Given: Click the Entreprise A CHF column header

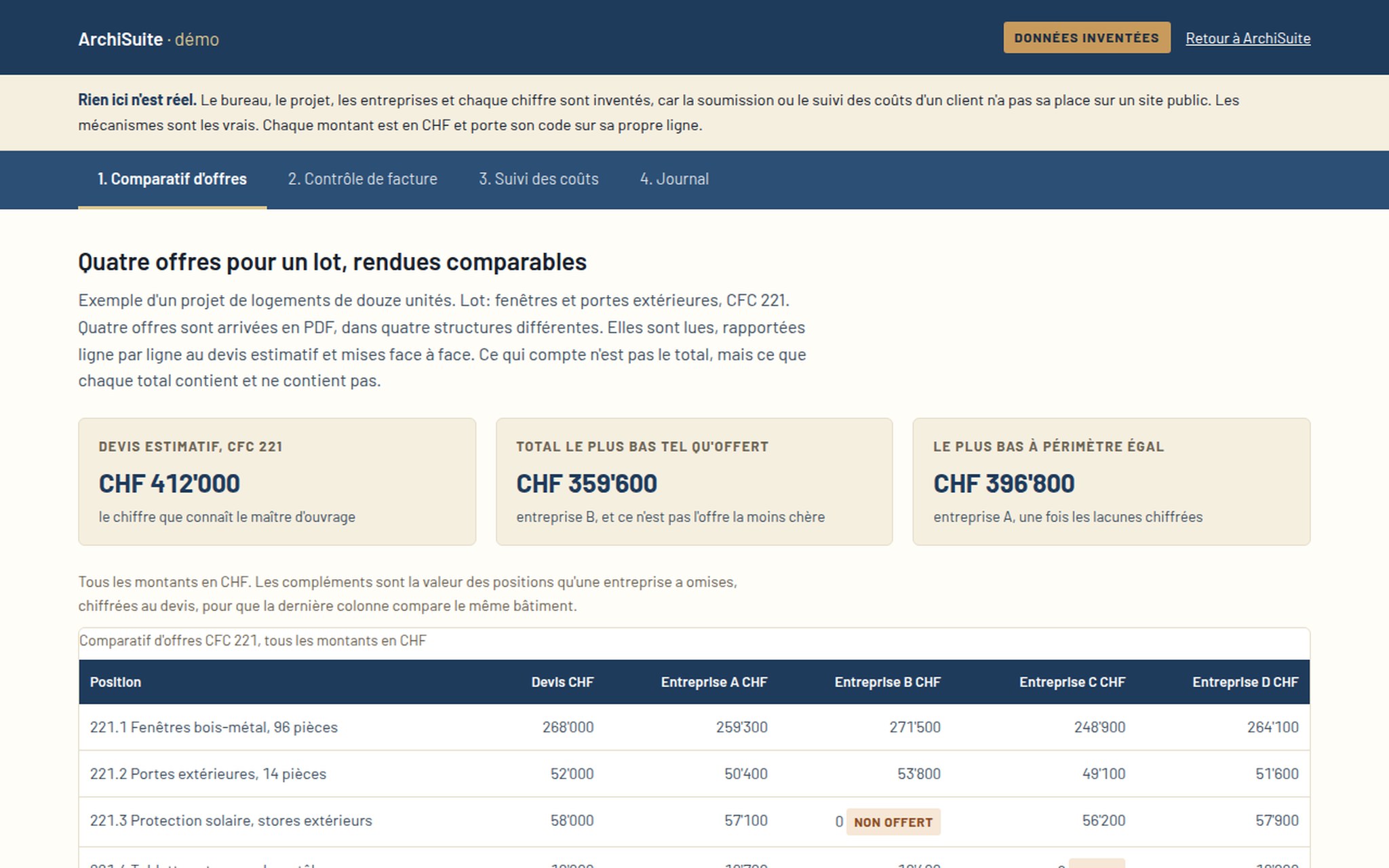Looking at the screenshot, I should pyautogui.click(x=714, y=682).
